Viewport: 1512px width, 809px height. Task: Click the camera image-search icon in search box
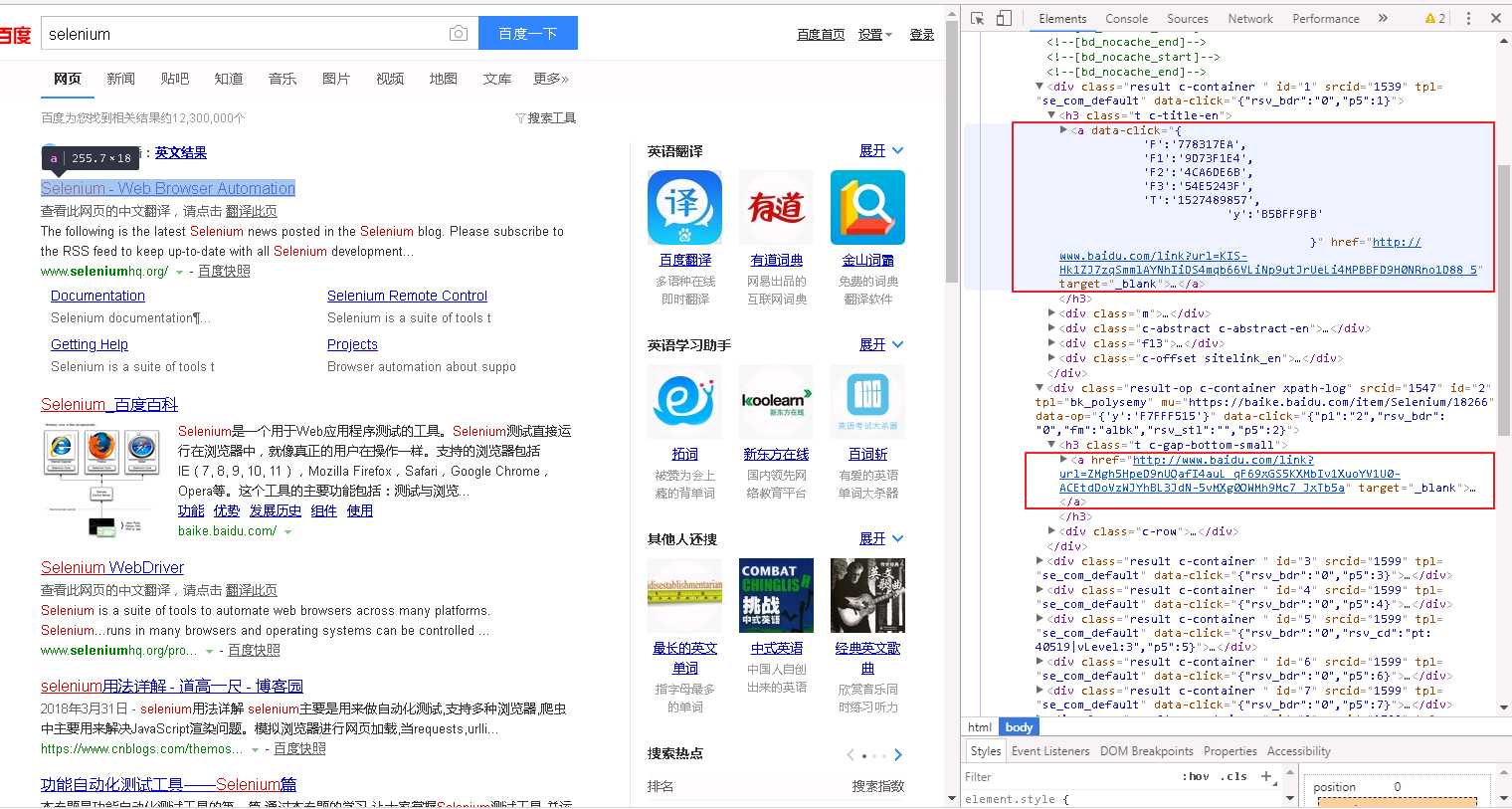pos(459,33)
